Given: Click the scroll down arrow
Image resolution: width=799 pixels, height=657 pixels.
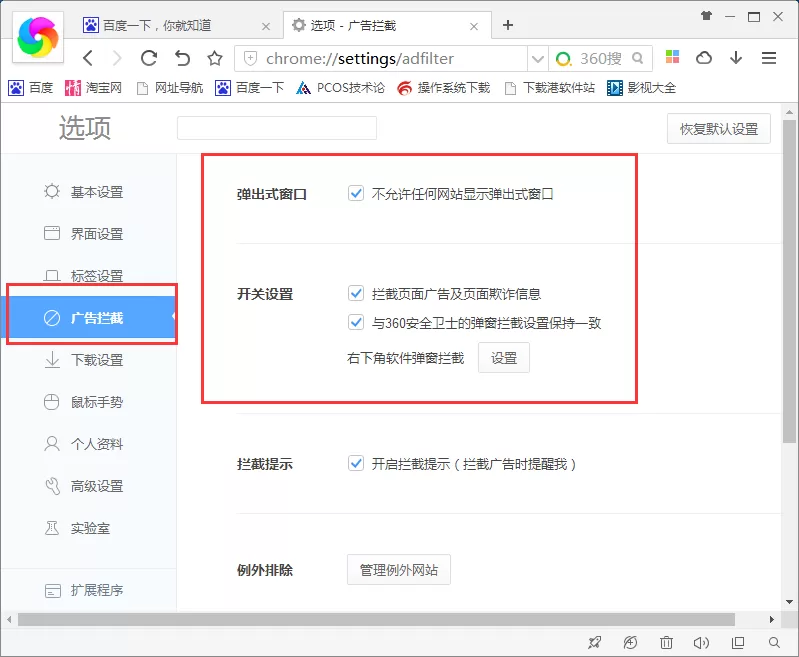Looking at the screenshot, I should click(x=789, y=602).
